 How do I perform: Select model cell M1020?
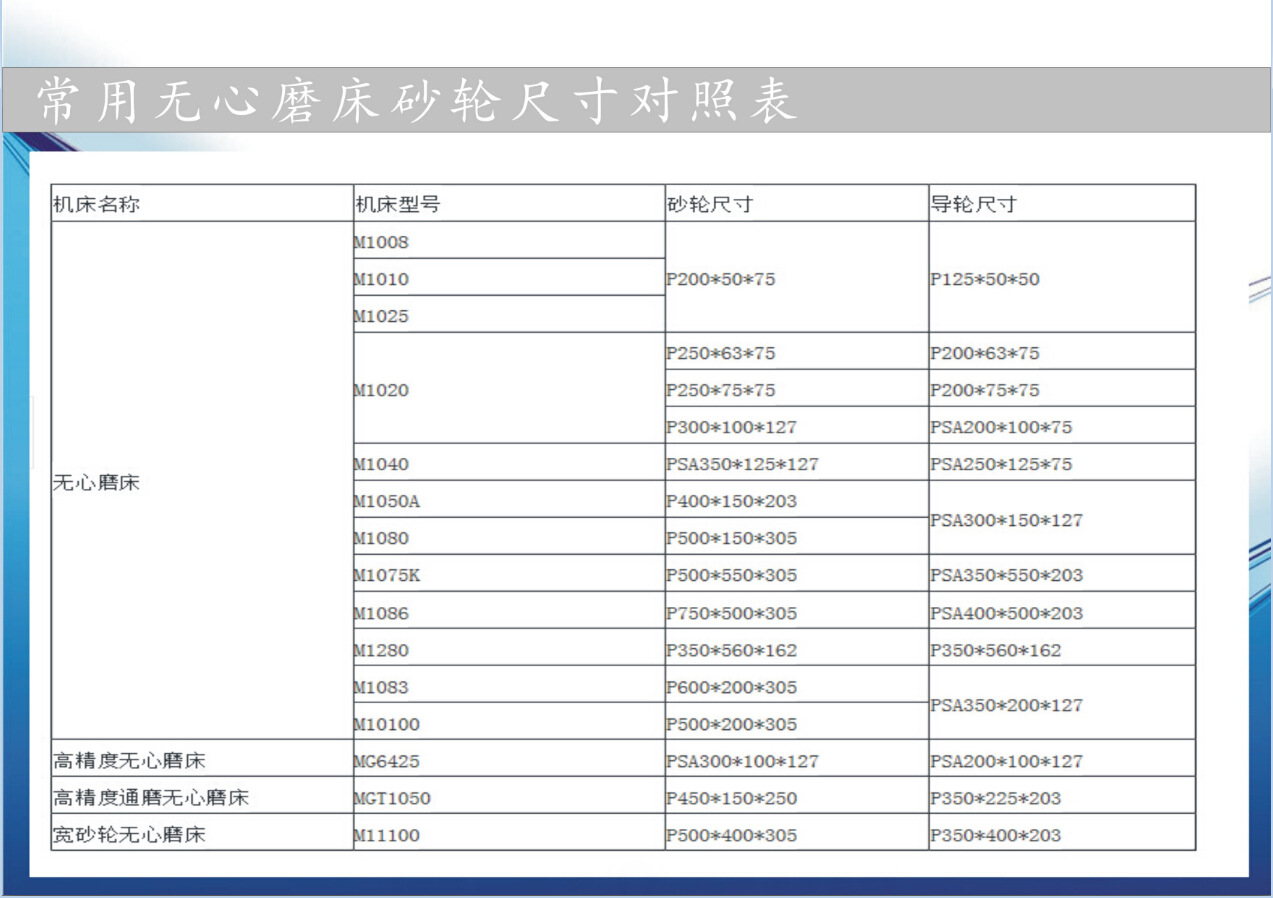509,388
